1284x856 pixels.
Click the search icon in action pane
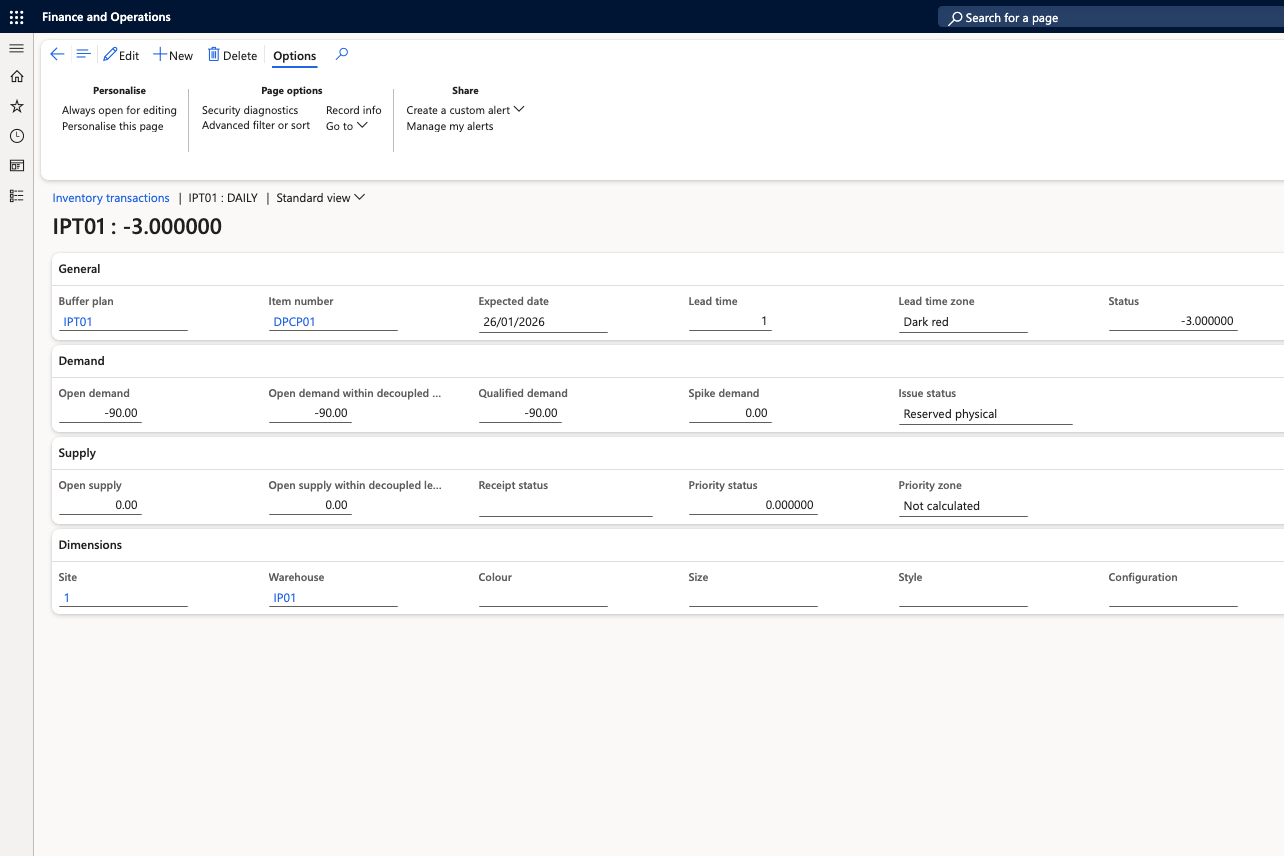342,55
